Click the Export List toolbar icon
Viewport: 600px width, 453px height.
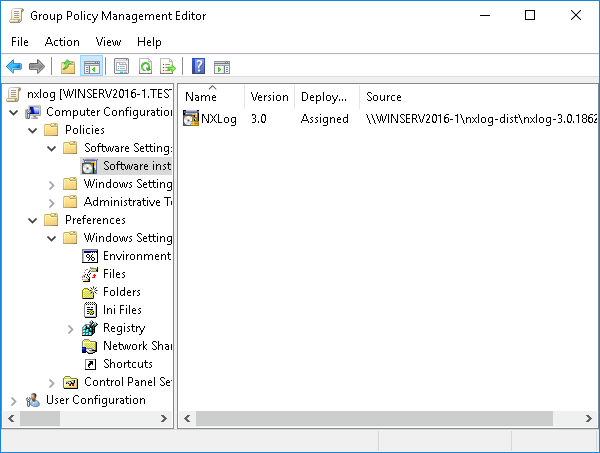(x=169, y=67)
